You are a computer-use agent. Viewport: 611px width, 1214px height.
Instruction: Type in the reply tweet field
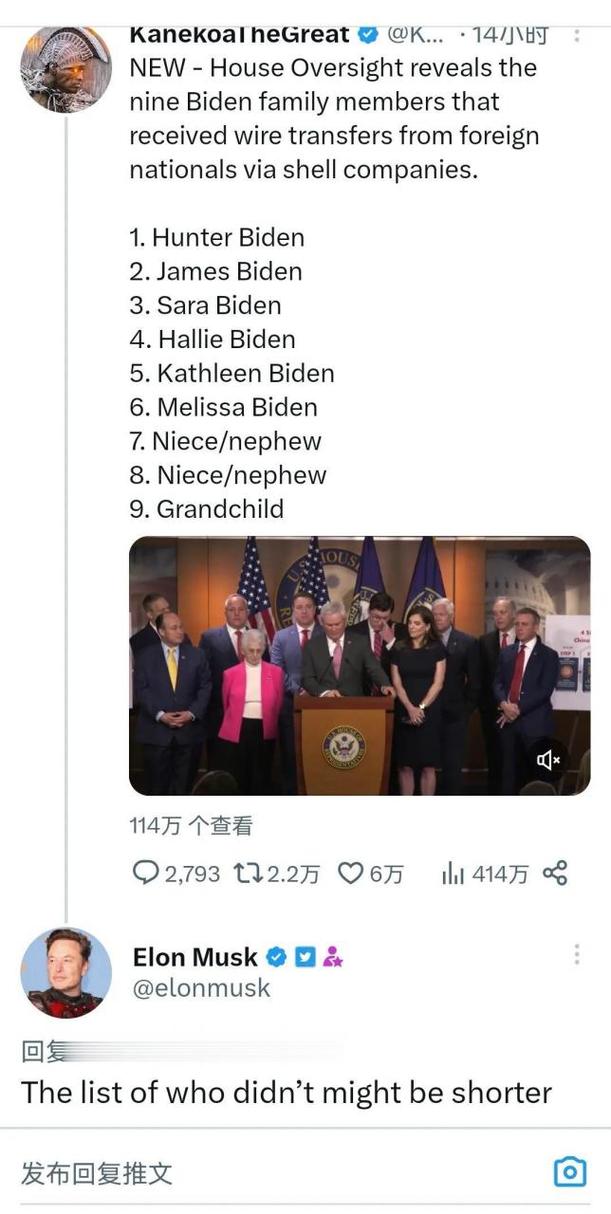click(x=250, y=1172)
